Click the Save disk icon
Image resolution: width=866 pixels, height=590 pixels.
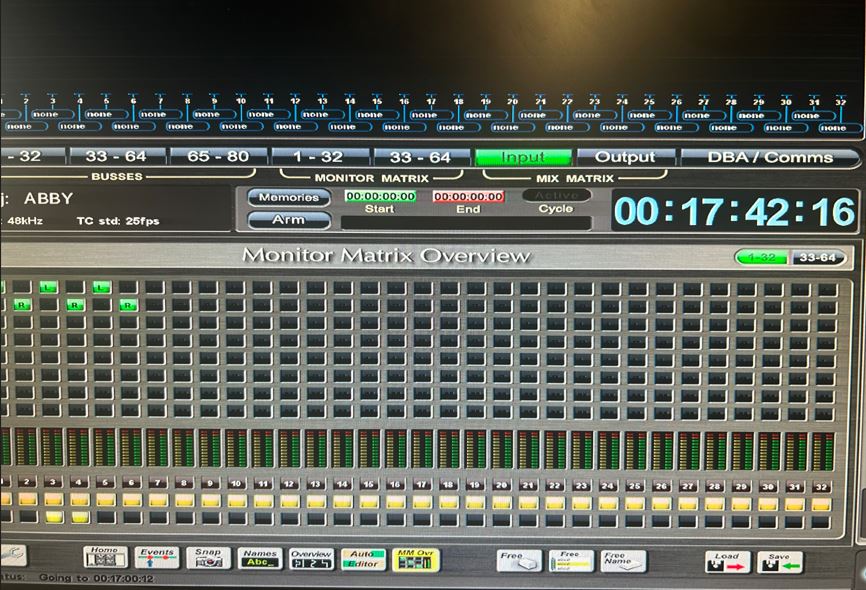(x=780, y=562)
